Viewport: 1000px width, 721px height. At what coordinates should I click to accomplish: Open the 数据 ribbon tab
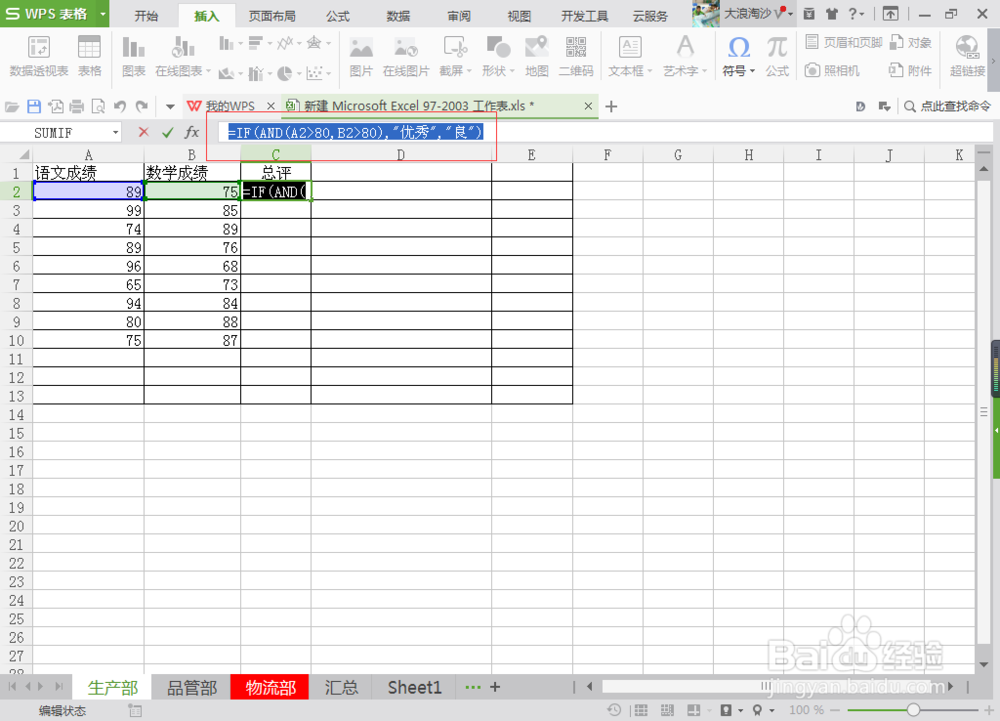398,16
